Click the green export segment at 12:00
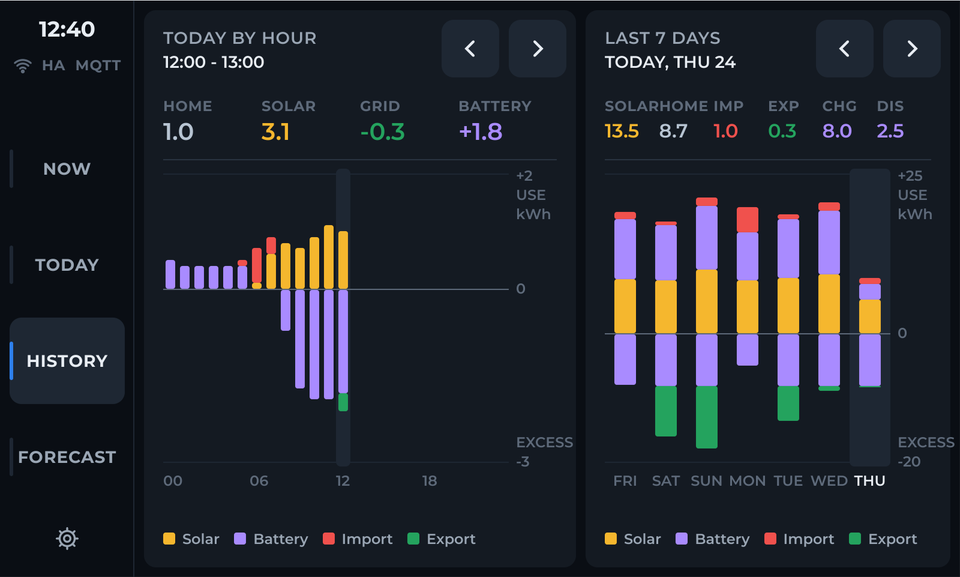The image size is (960, 577). click(343, 402)
